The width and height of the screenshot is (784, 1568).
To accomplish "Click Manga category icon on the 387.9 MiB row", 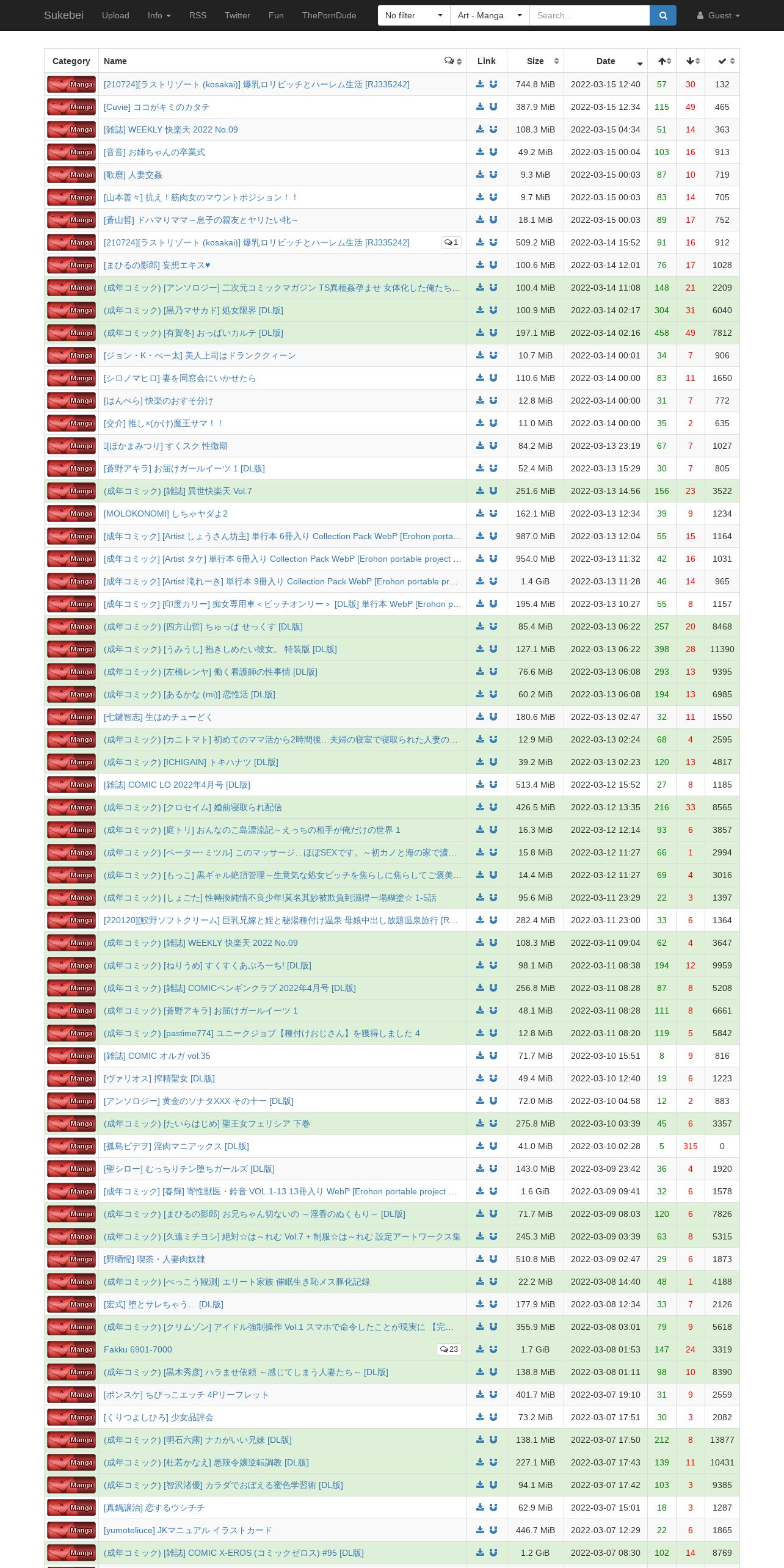I will click(x=71, y=107).
